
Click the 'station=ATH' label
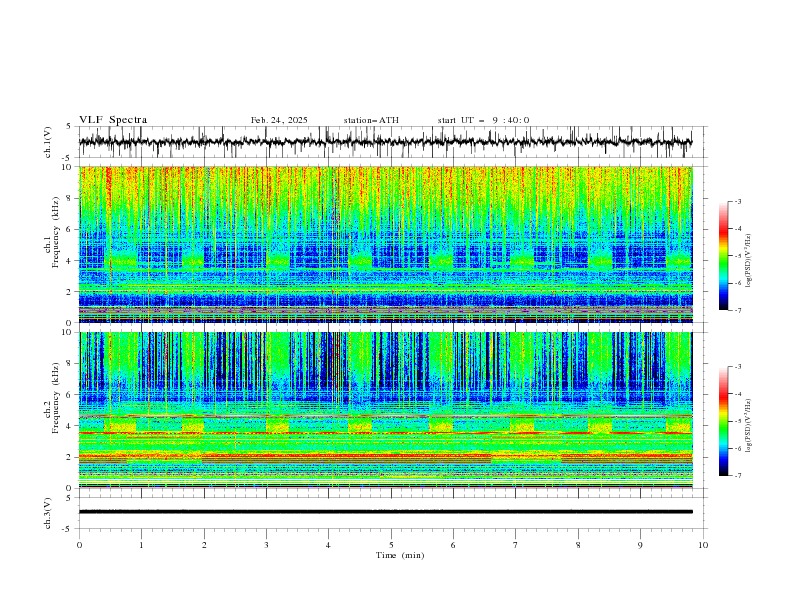tap(371, 120)
